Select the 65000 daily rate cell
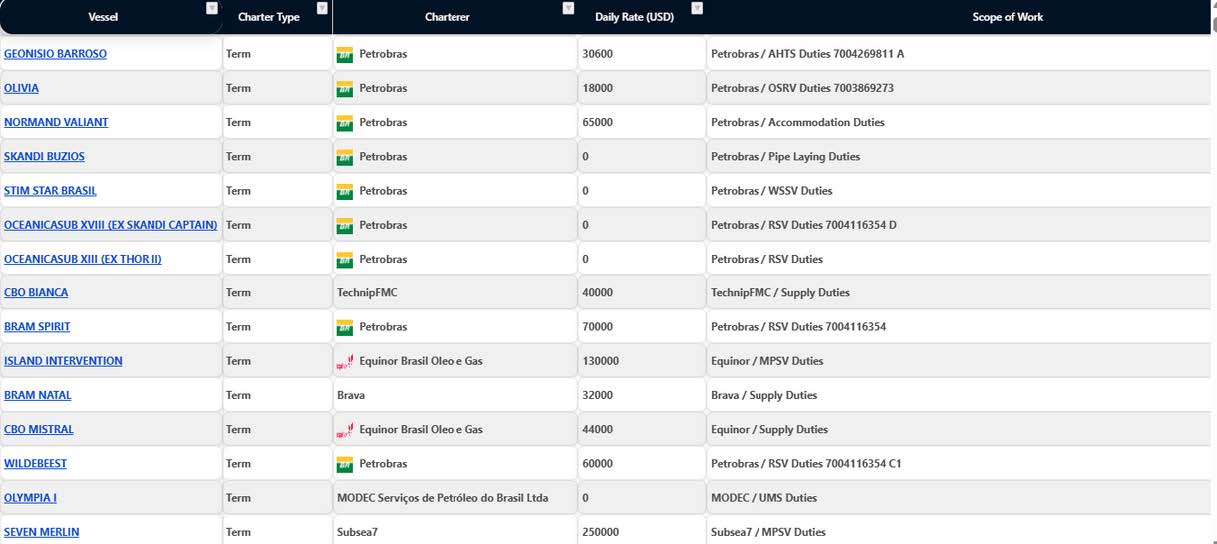The height and width of the screenshot is (544, 1217). click(x=642, y=122)
